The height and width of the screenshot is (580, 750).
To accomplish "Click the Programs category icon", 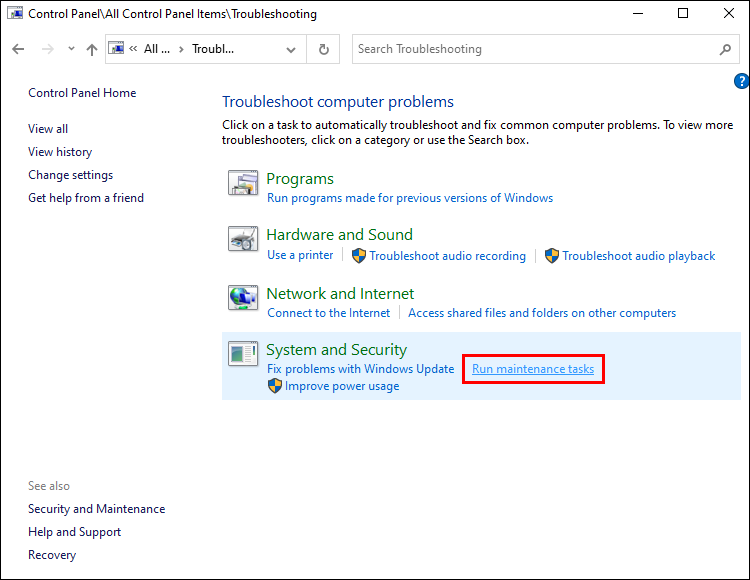I will [244, 183].
